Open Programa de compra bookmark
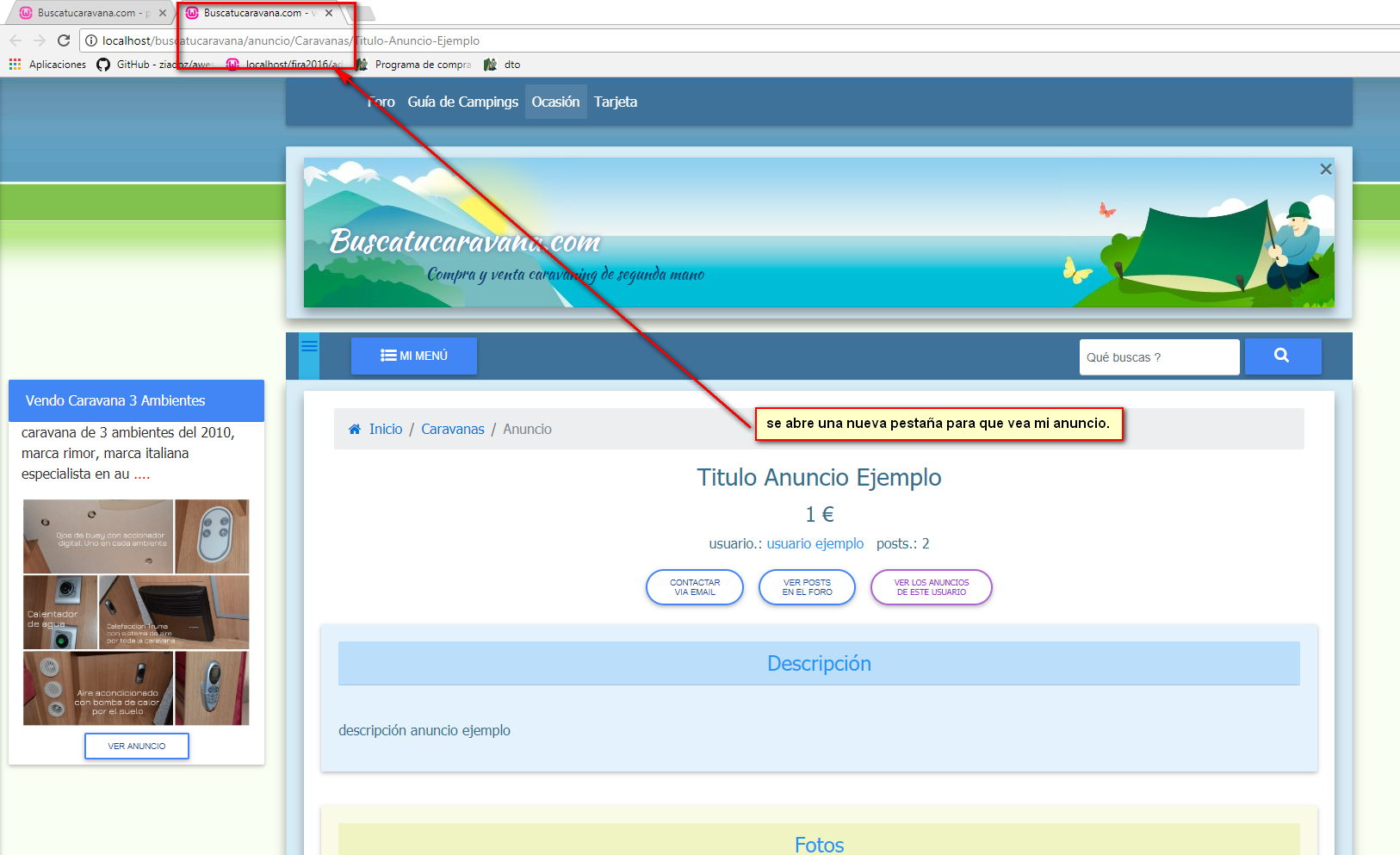The height and width of the screenshot is (855, 1400). click(413, 65)
